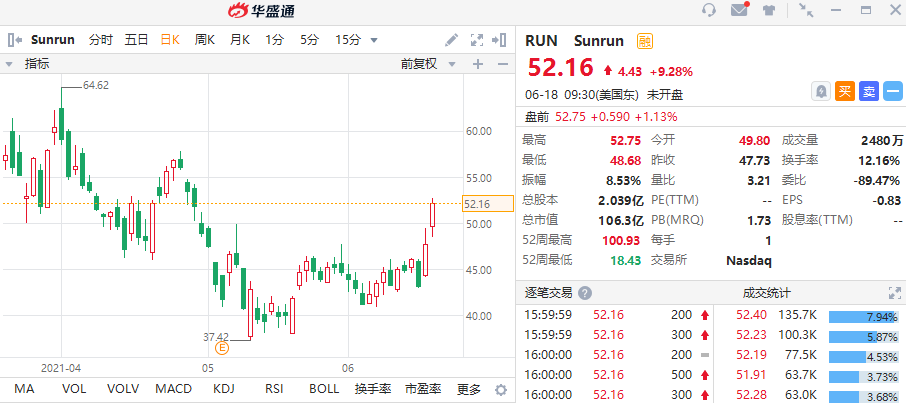Screen dimensions: 906x403
Task: Click the 逐笔交易 heading
Action: [x=548, y=293]
